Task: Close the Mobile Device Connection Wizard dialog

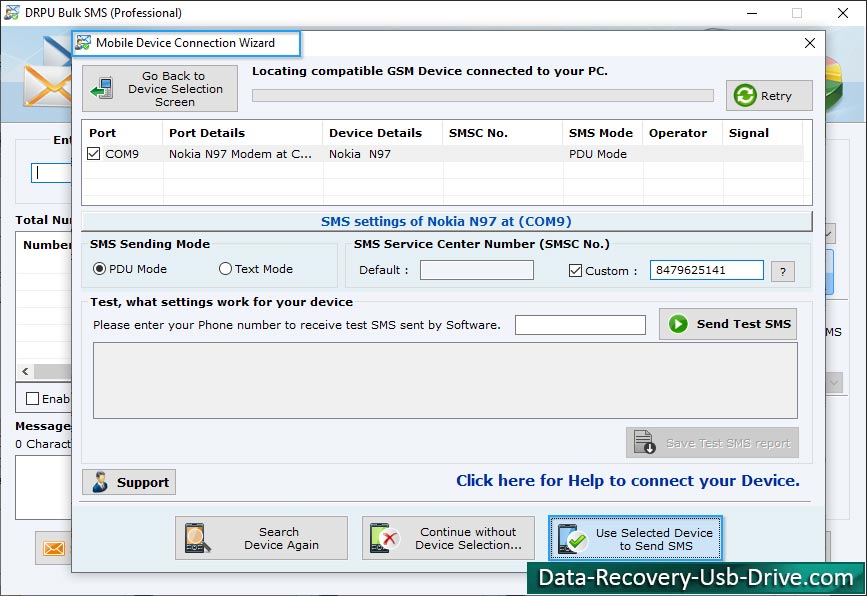Action: tap(809, 43)
